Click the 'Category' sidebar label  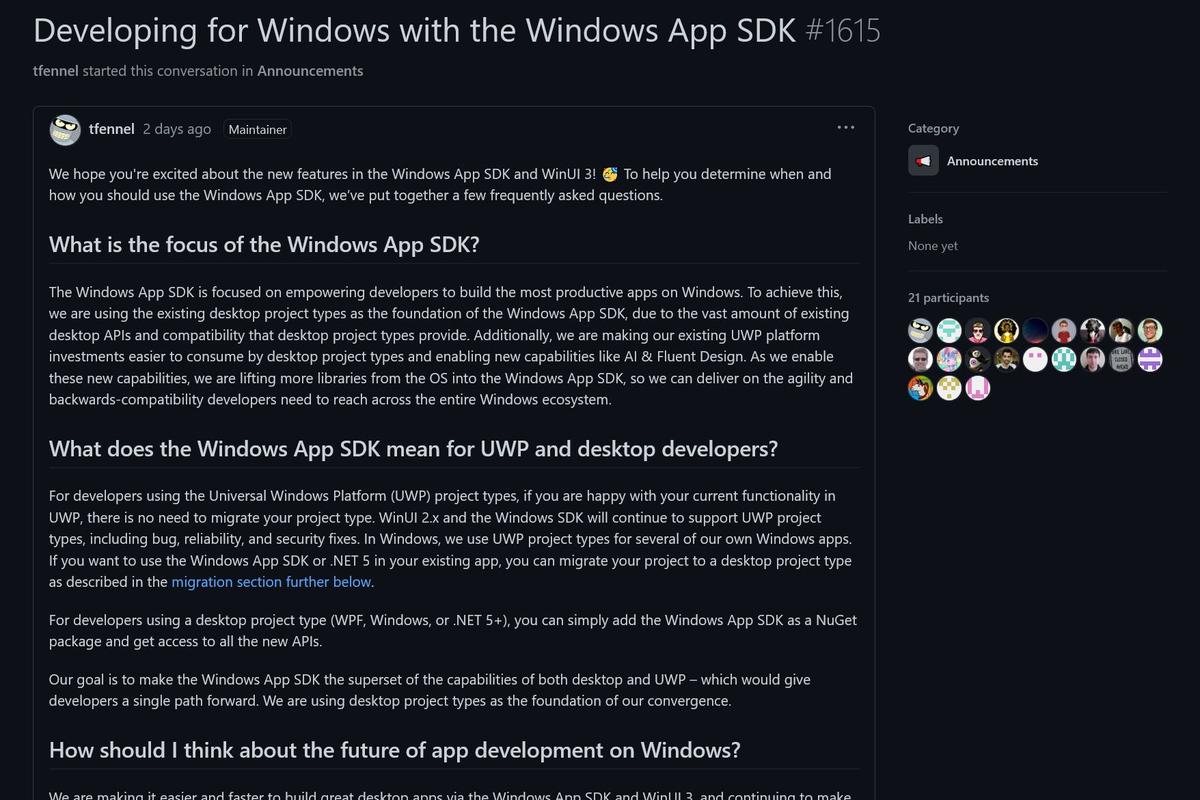(x=933, y=128)
